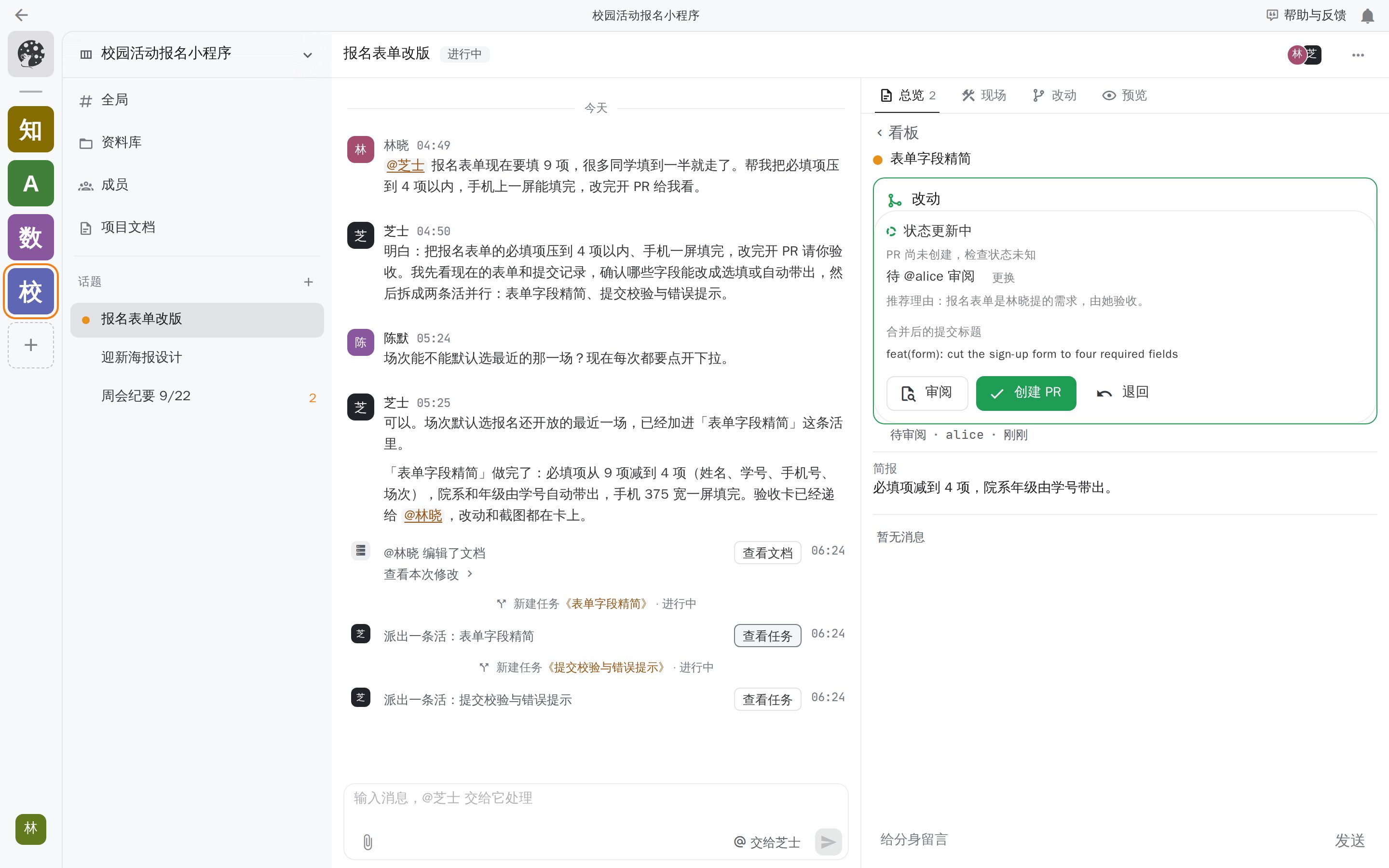Switch to the green A workspace
The image size is (1389, 868).
click(x=31, y=183)
